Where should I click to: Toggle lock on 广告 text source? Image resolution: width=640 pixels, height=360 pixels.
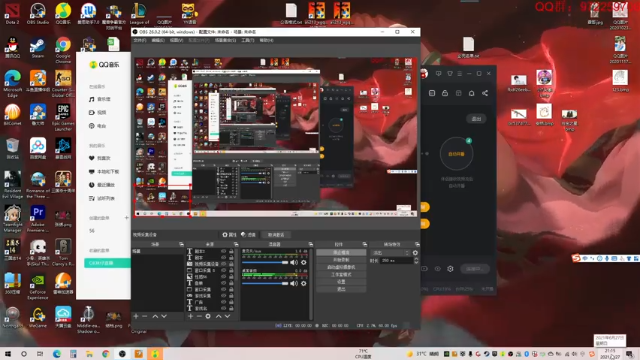(231, 302)
